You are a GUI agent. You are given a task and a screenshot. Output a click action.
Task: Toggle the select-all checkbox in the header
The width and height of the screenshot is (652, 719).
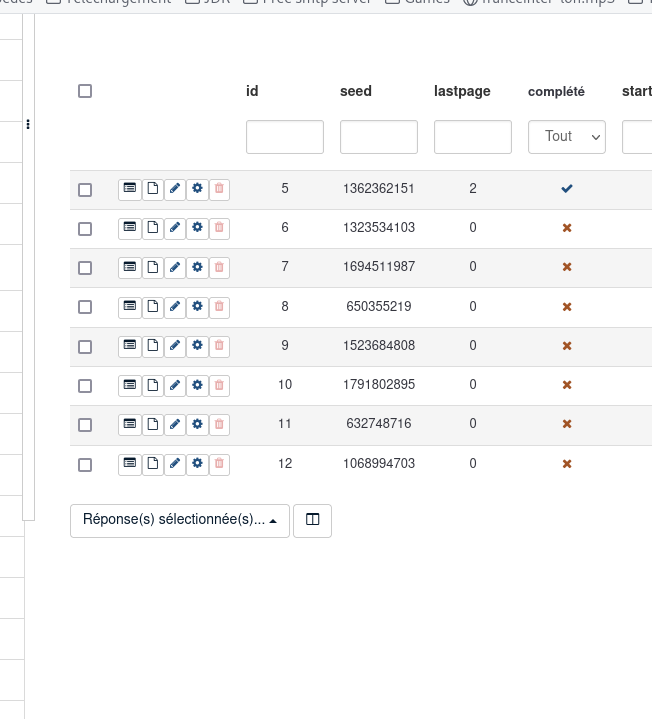click(85, 91)
